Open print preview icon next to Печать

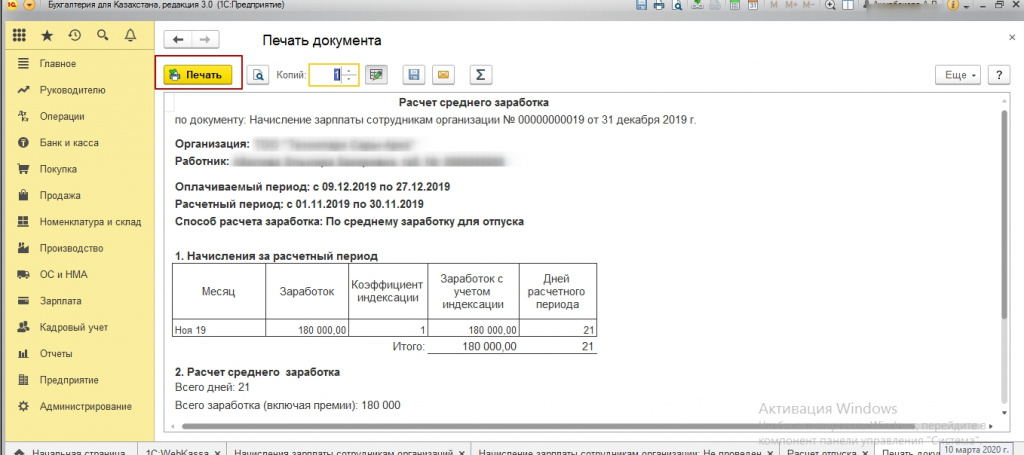pyautogui.click(x=259, y=75)
